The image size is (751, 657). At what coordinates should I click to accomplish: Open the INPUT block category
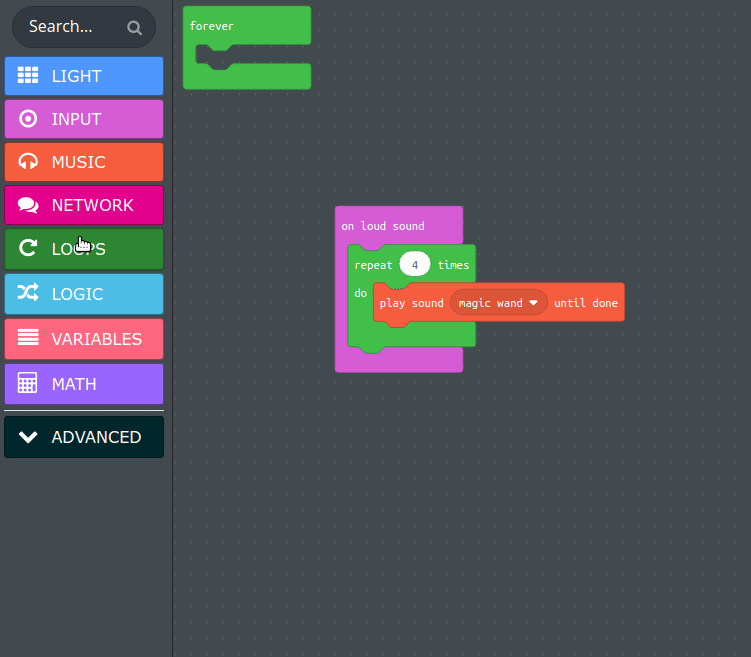pos(84,119)
